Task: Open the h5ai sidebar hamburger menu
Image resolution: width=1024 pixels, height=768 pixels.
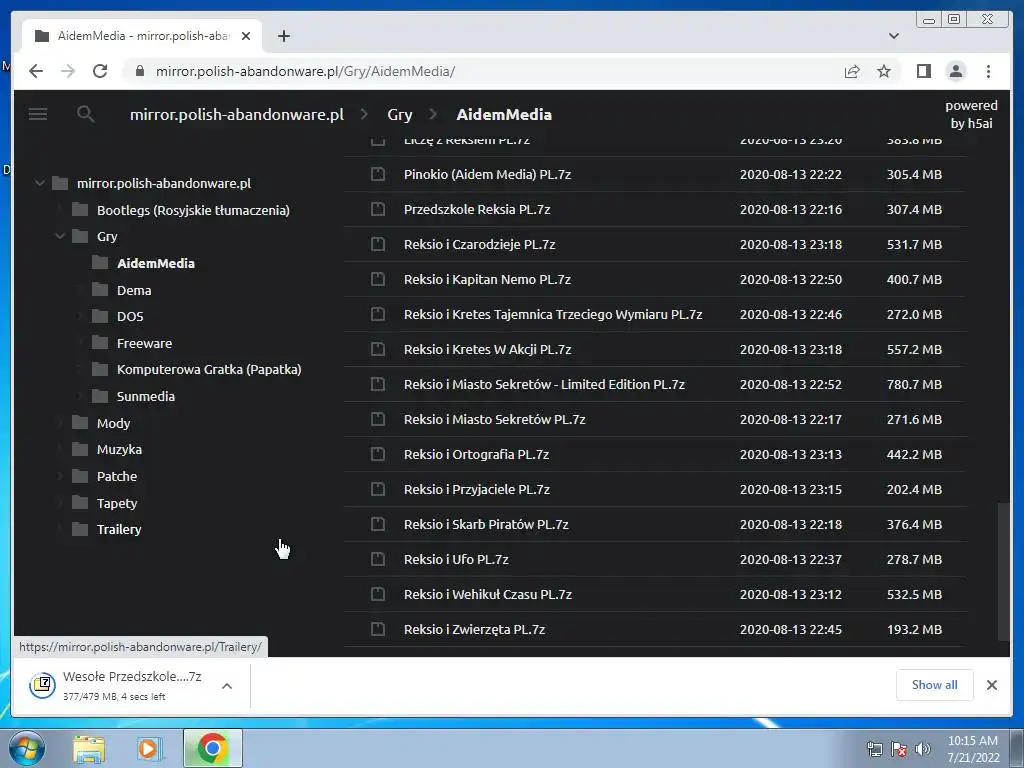Action: pos(38,114)
